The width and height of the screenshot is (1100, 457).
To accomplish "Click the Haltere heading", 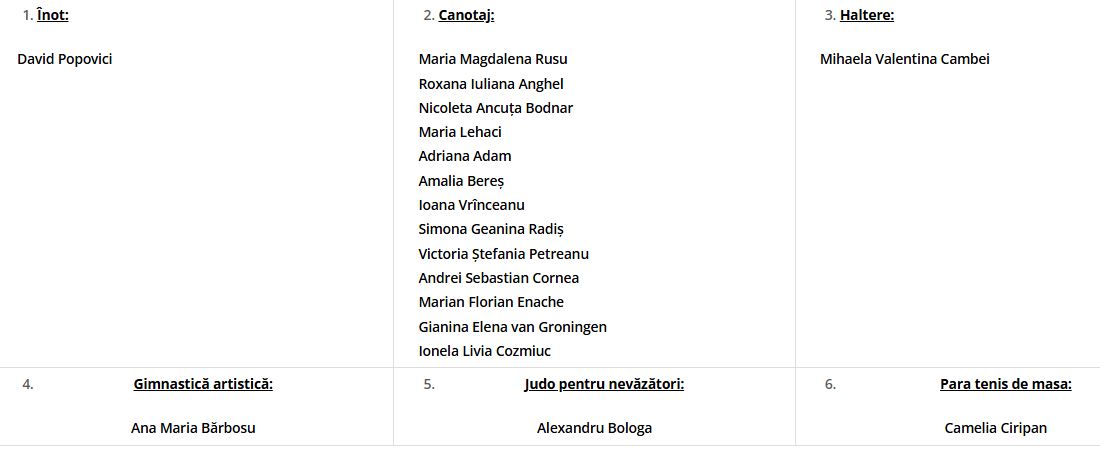I will pyautogui.click(x=867, y=15).
